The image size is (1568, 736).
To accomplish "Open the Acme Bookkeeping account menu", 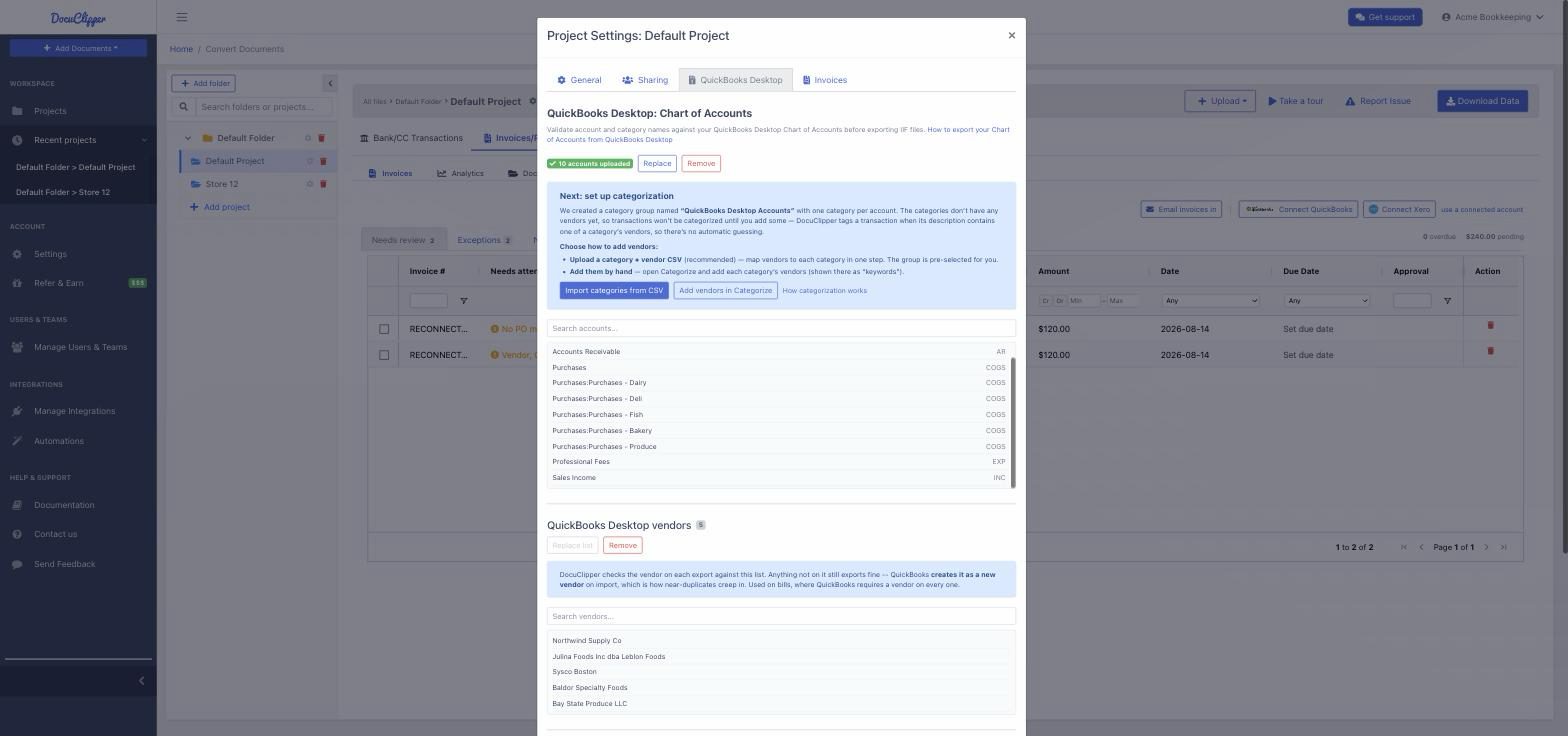I will click(1492, 17).
